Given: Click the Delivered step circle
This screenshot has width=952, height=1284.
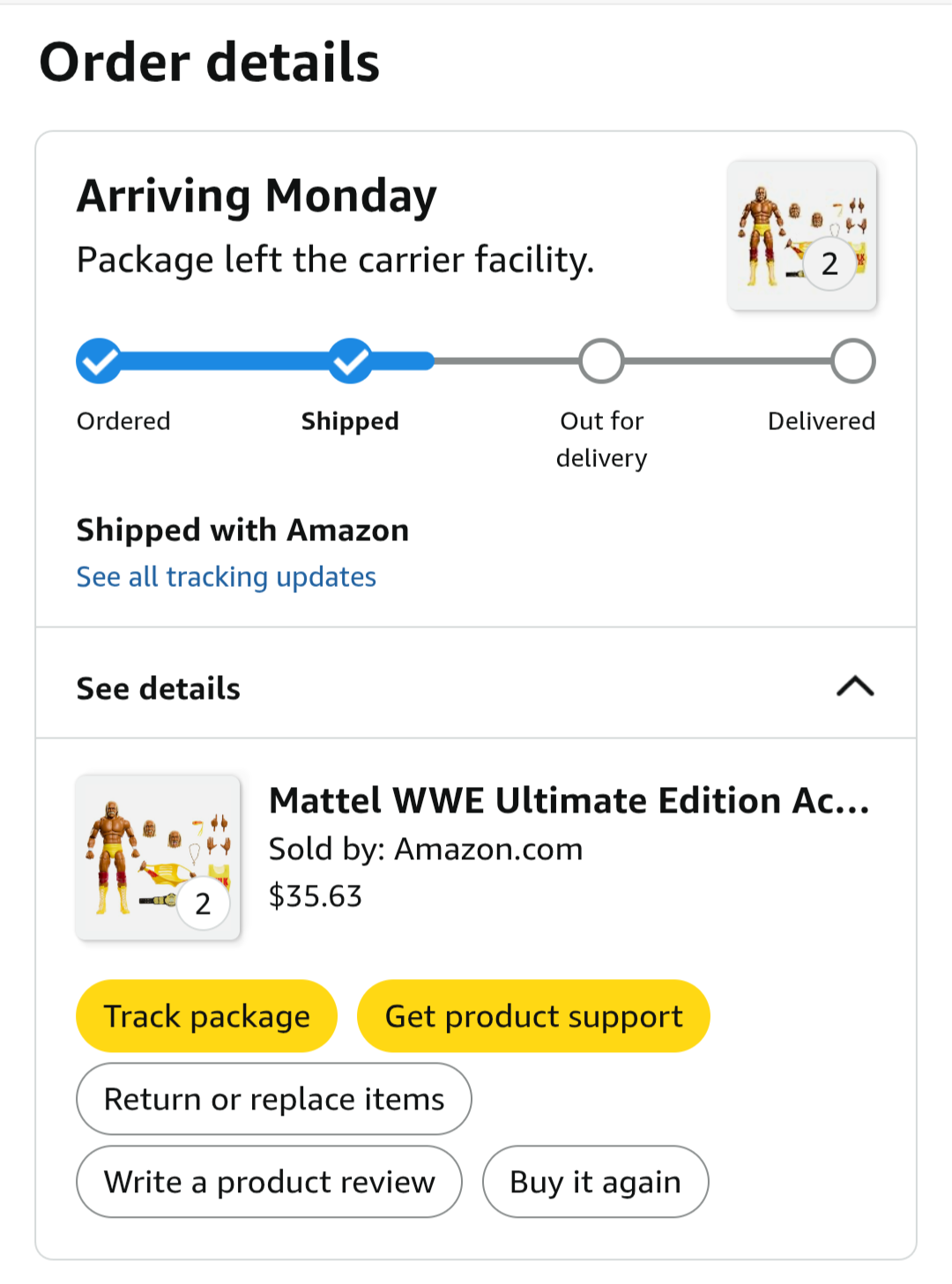Looking at the screenshot, I should click(852, 361).
